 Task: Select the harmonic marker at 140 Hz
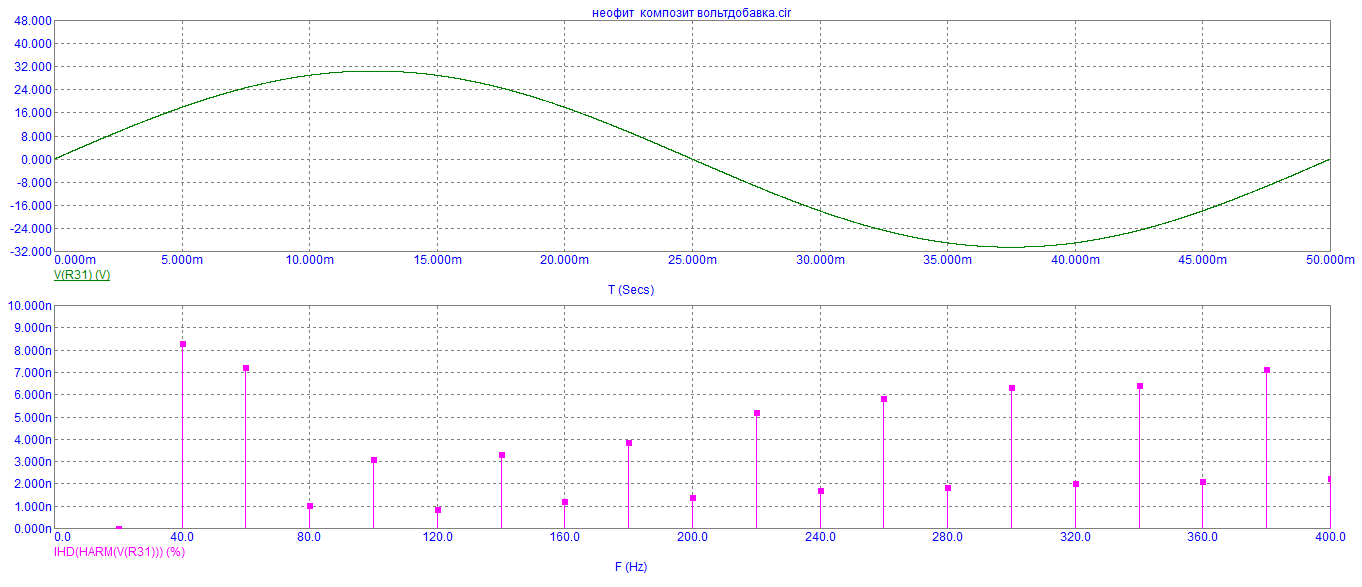502,455
